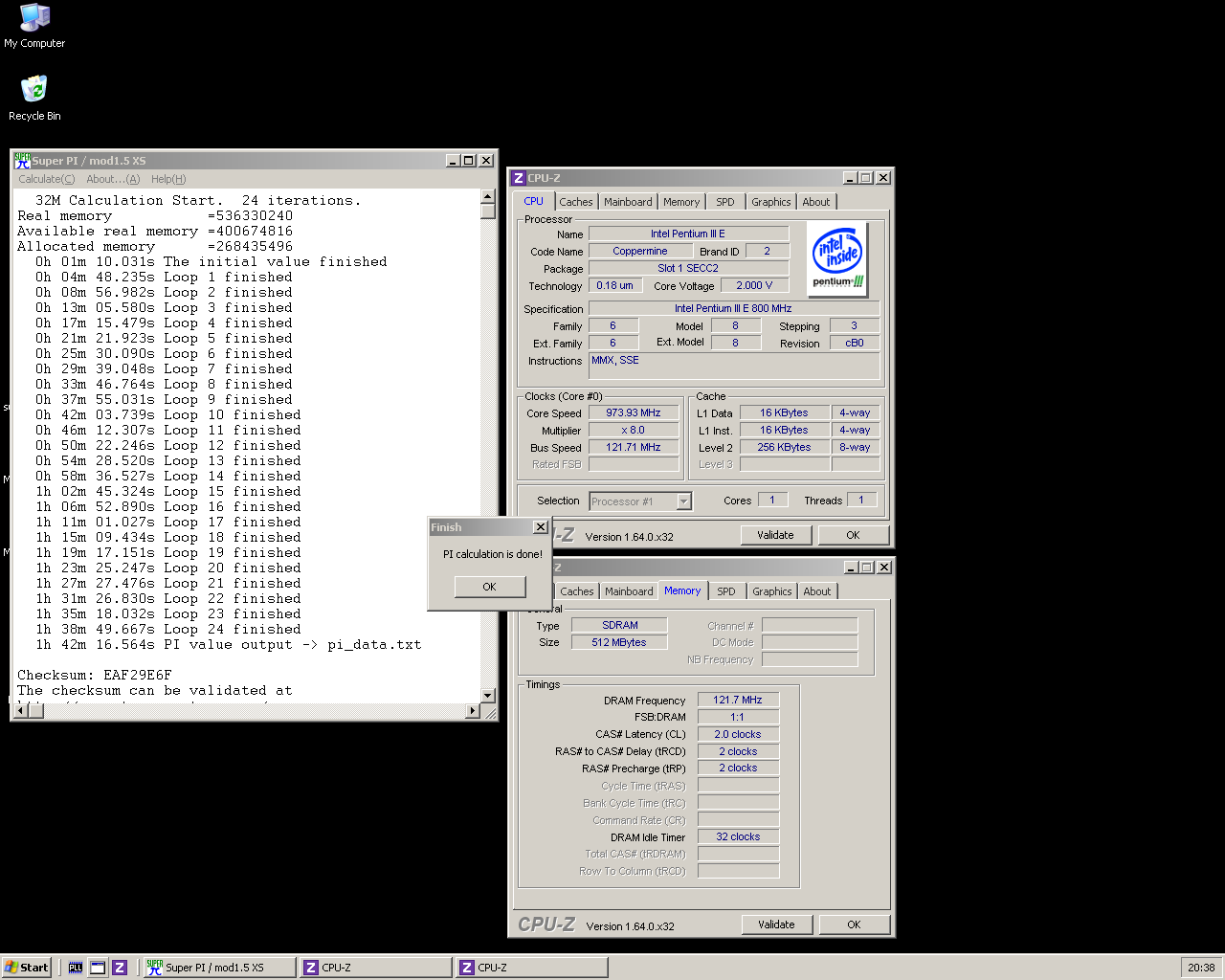Click Super PI vertical scrollbar up arrow

pos(487,196)
